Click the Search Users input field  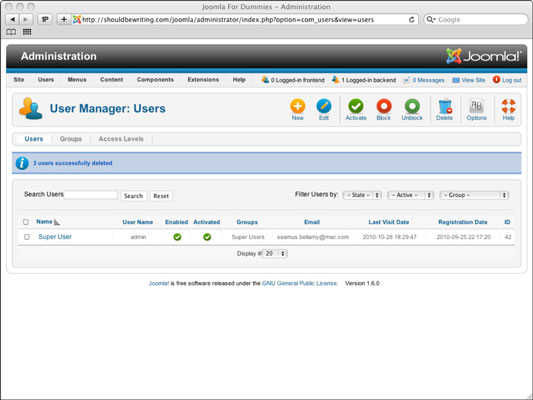(x=91, y=195)
